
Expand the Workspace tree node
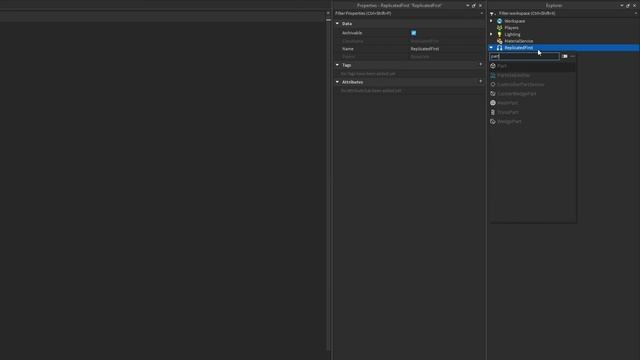(x=491, y=21)
